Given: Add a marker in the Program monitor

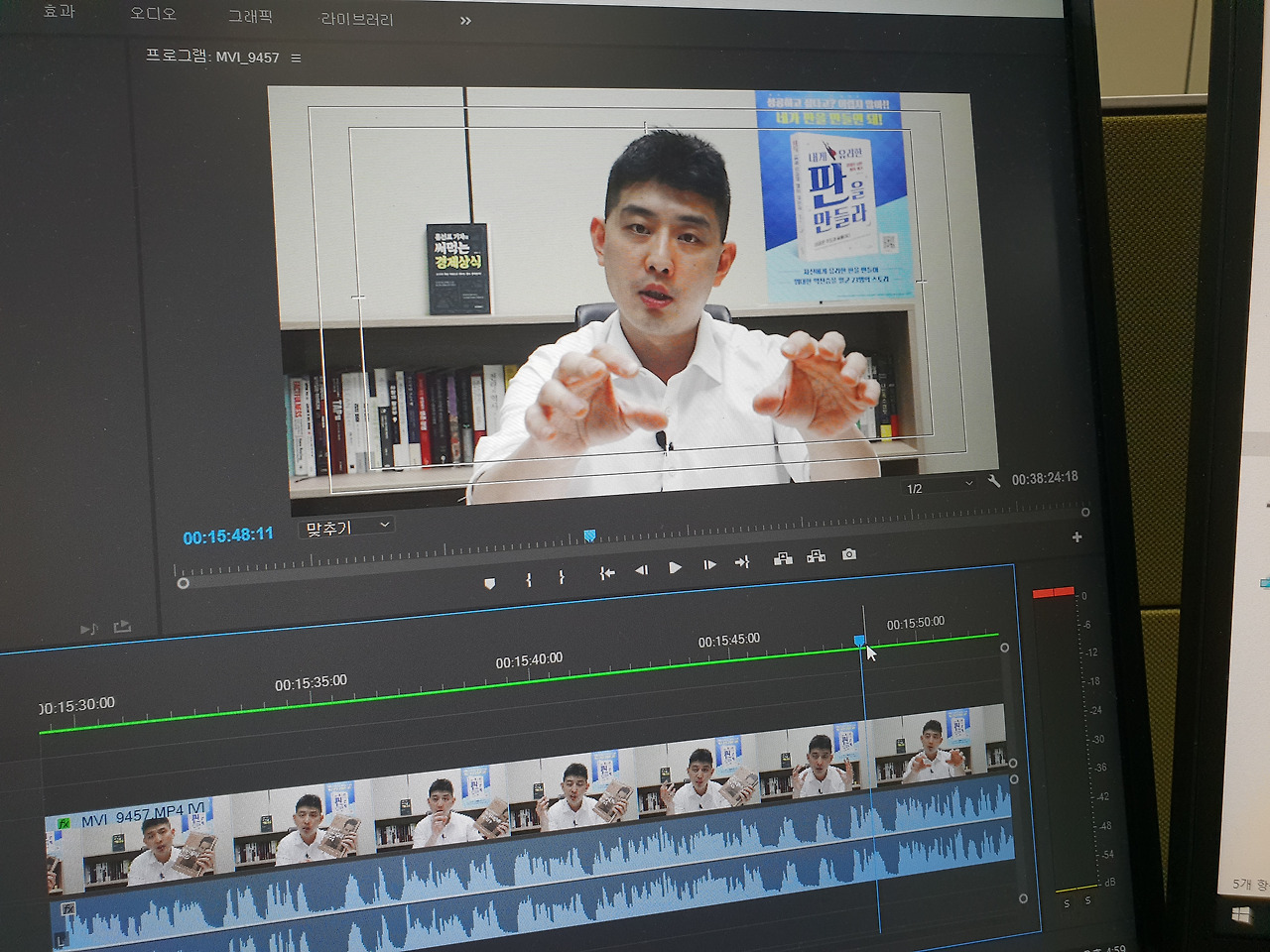Looking at the screenshot, I should [489, 583].
